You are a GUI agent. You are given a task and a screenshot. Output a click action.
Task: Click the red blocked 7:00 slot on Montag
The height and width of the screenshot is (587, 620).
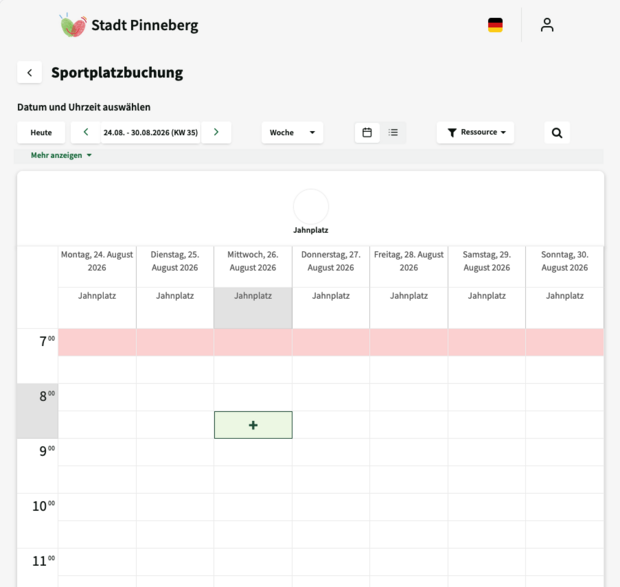point(97,342)
